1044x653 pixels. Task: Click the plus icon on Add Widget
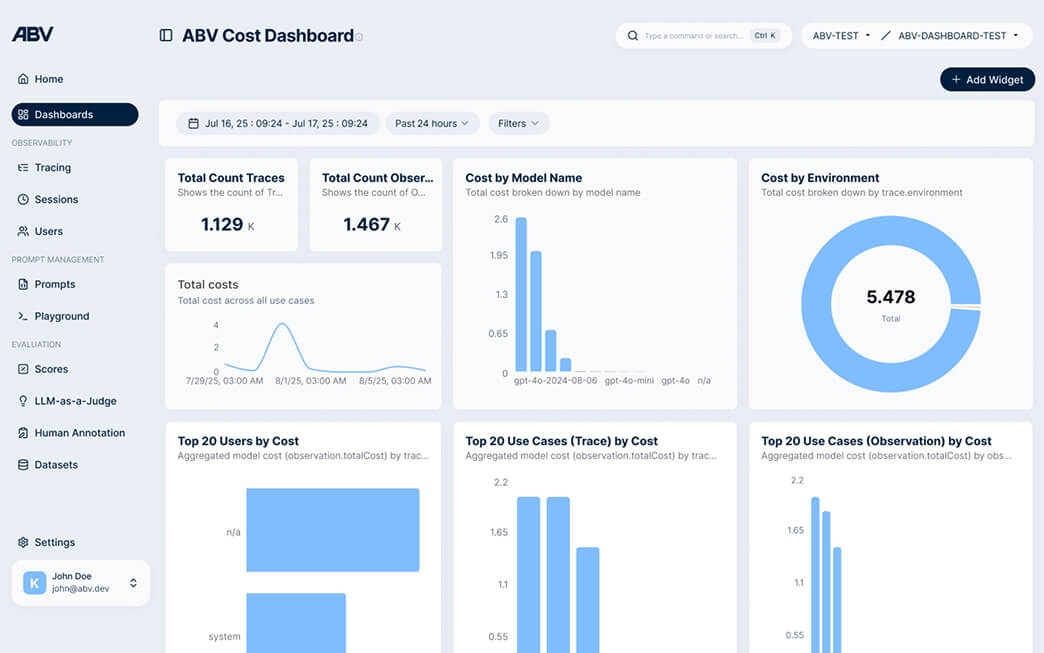coord(956,79)
